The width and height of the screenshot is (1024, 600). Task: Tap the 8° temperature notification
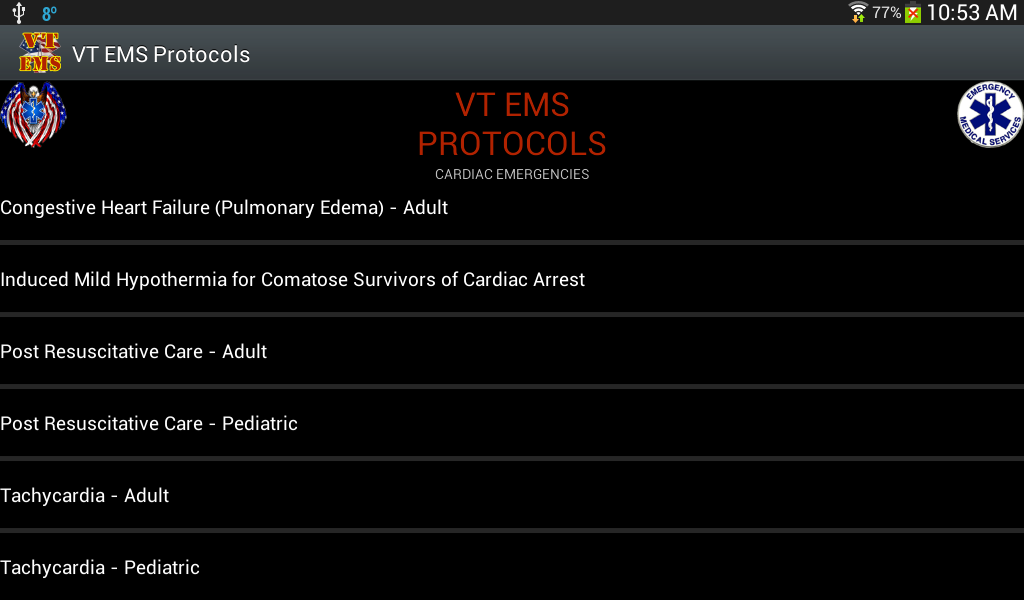pos(50,13)
